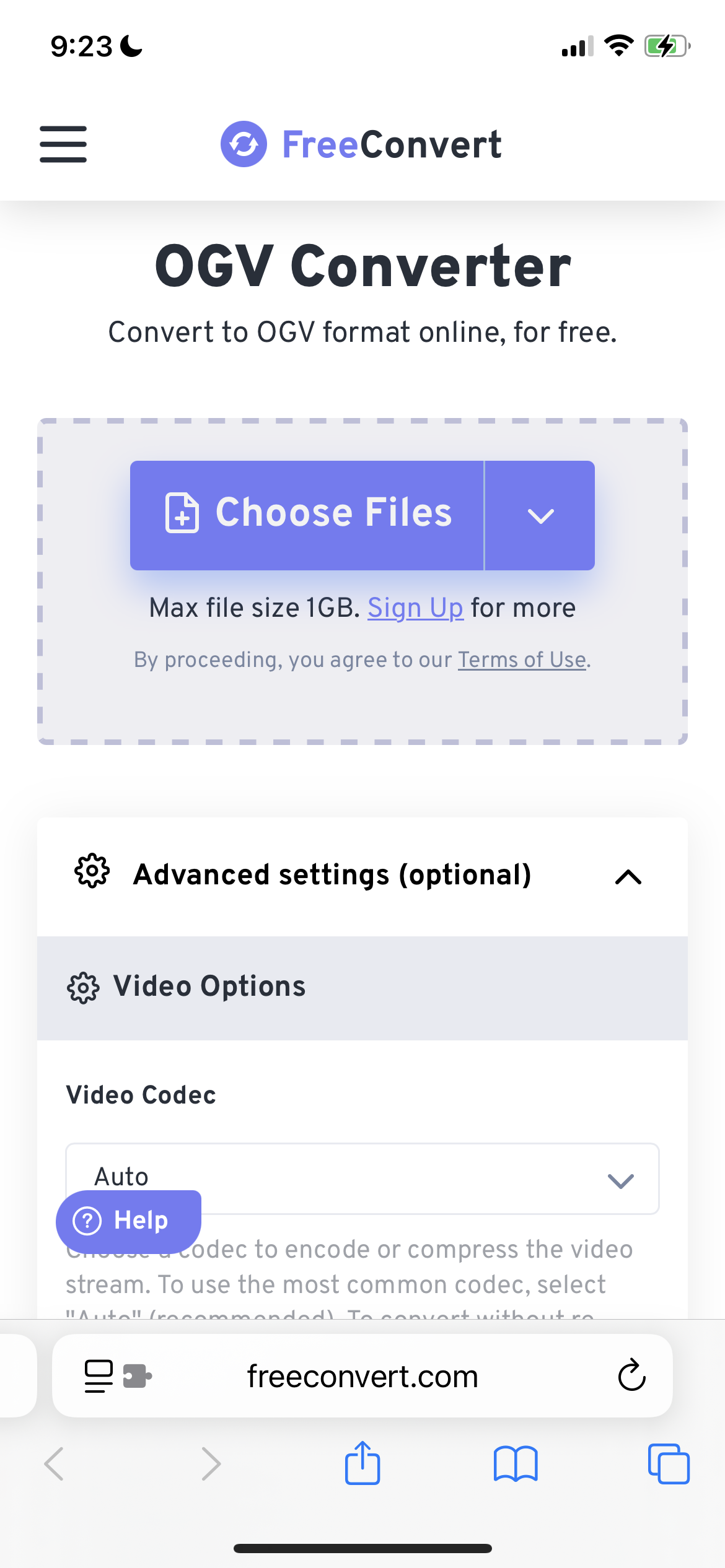Screen dimensions: 725x1568
Task: Follow the Sign Up link
Action: pos(415,608)
